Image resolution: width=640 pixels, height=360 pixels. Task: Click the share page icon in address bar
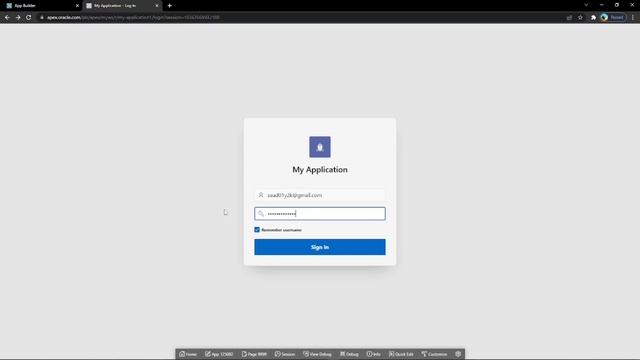(569, 18)
